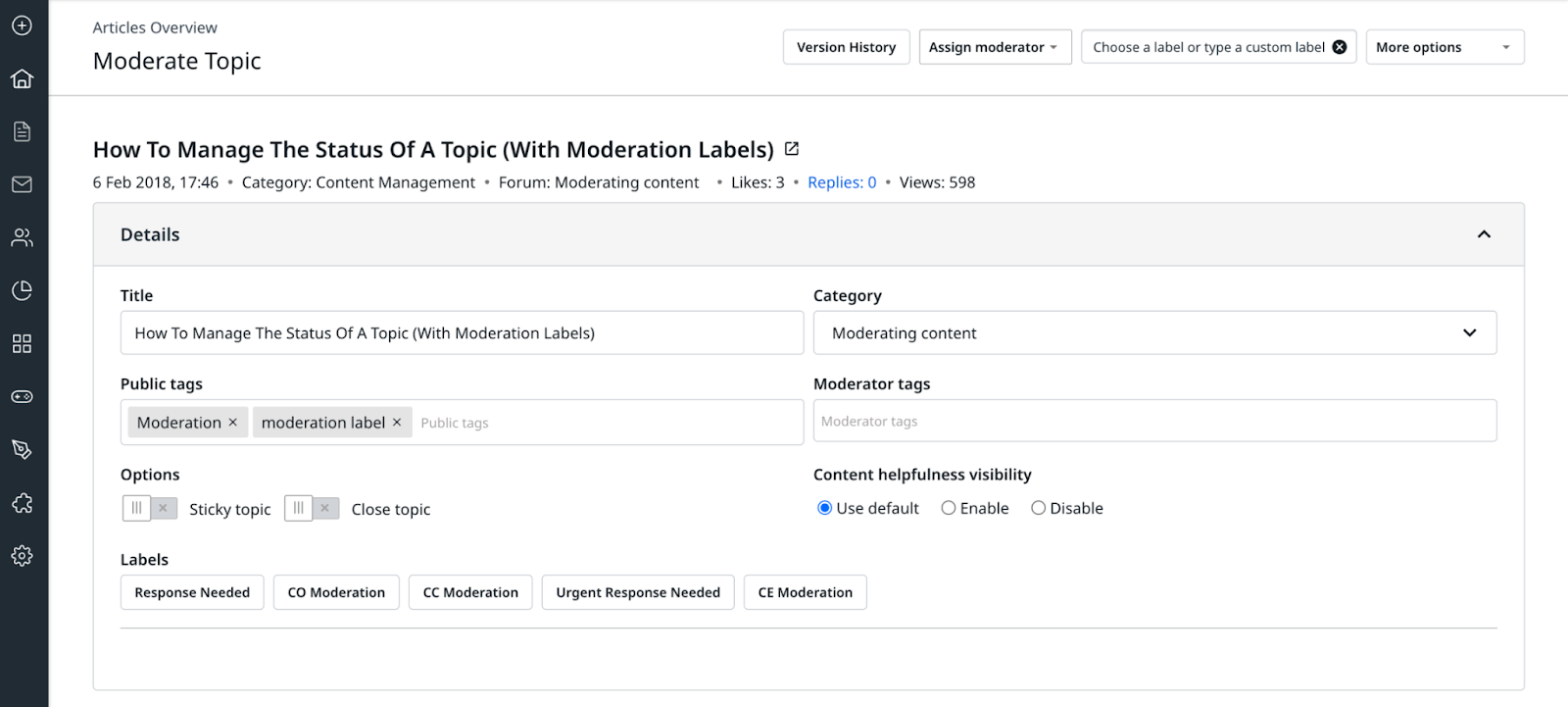Select the Disable helpfulness radio button

click(1038, 508)
